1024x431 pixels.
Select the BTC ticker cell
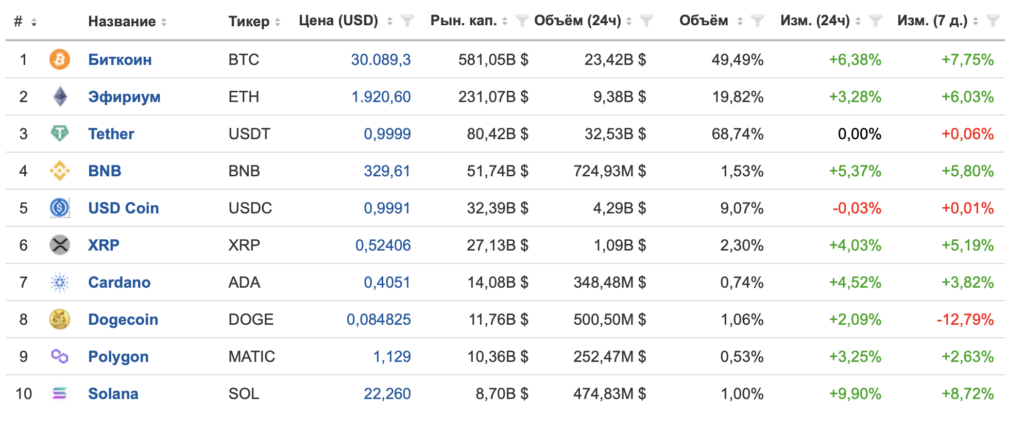click(x=244, y=60)
